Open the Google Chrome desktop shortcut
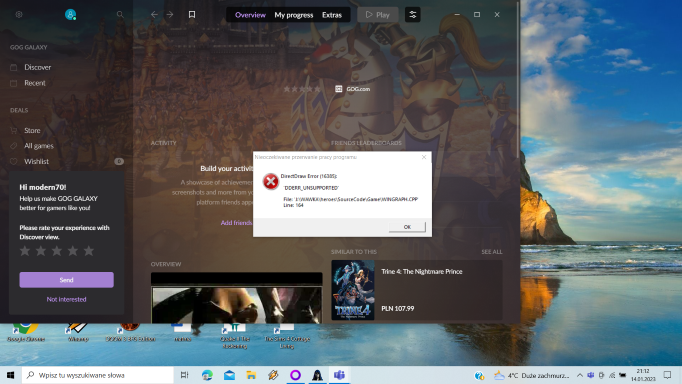Image resolution: width=682 pixels, height=384 pixels. (x=26, y=333)
